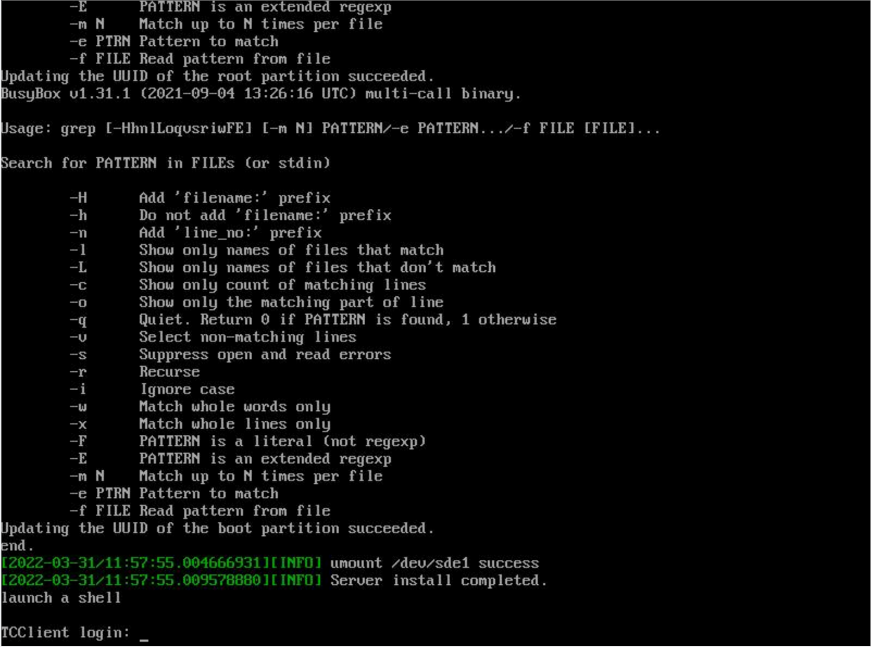Click 'Search for PATTERN in FILEs' text
Screen dimensions: 871x647
[x=165, y=163]
